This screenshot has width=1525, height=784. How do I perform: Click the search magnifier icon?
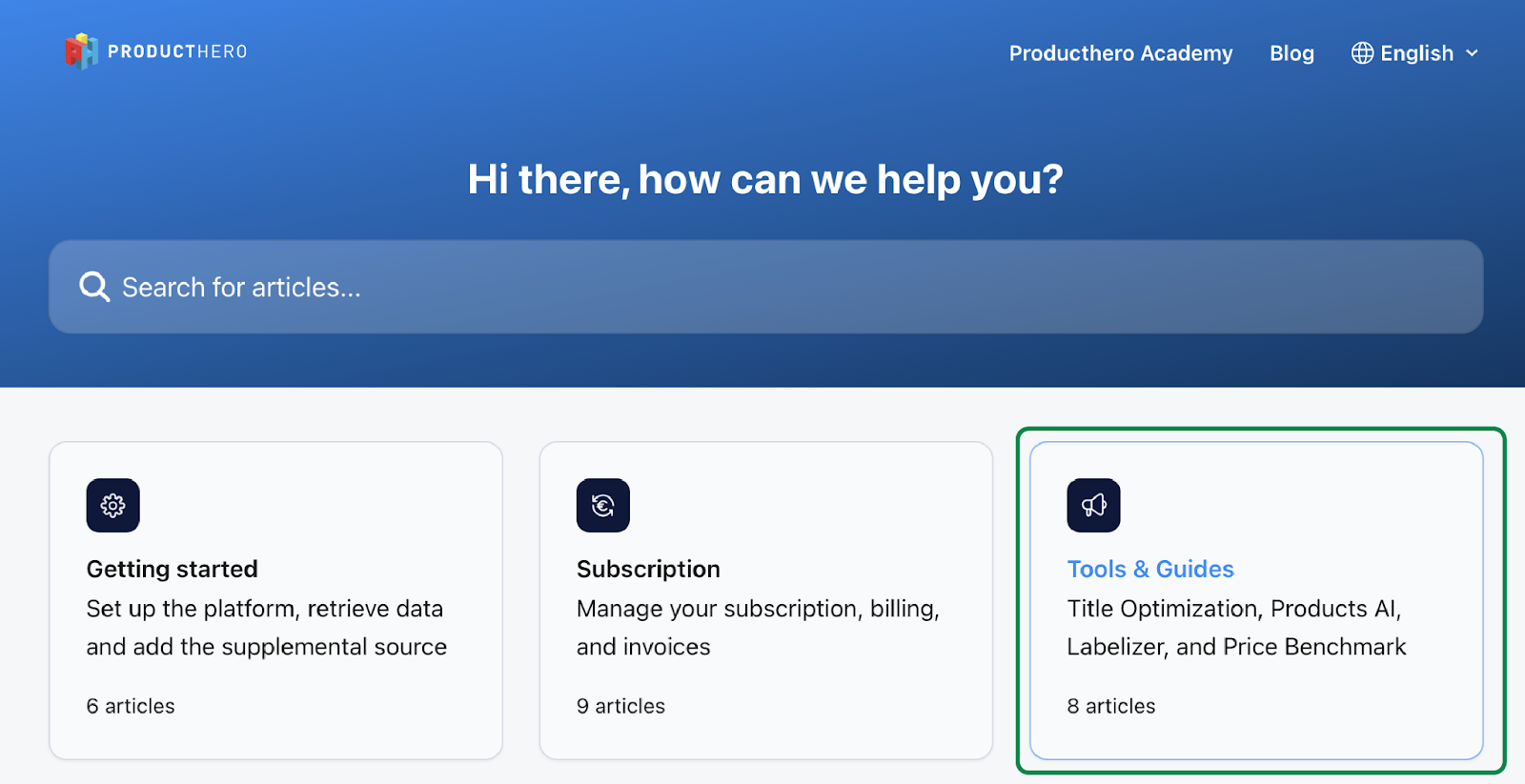point(94,287)
